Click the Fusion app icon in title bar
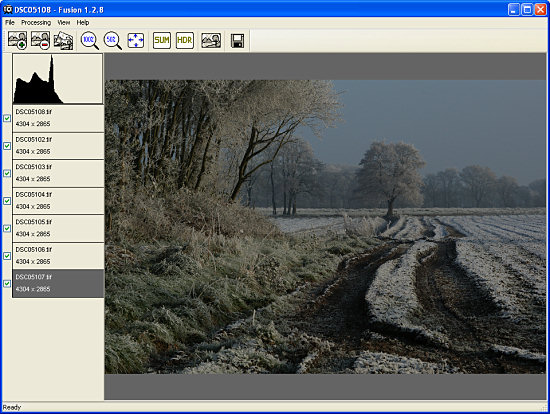The width and height of the screenshot is (550, 414). 7,9
